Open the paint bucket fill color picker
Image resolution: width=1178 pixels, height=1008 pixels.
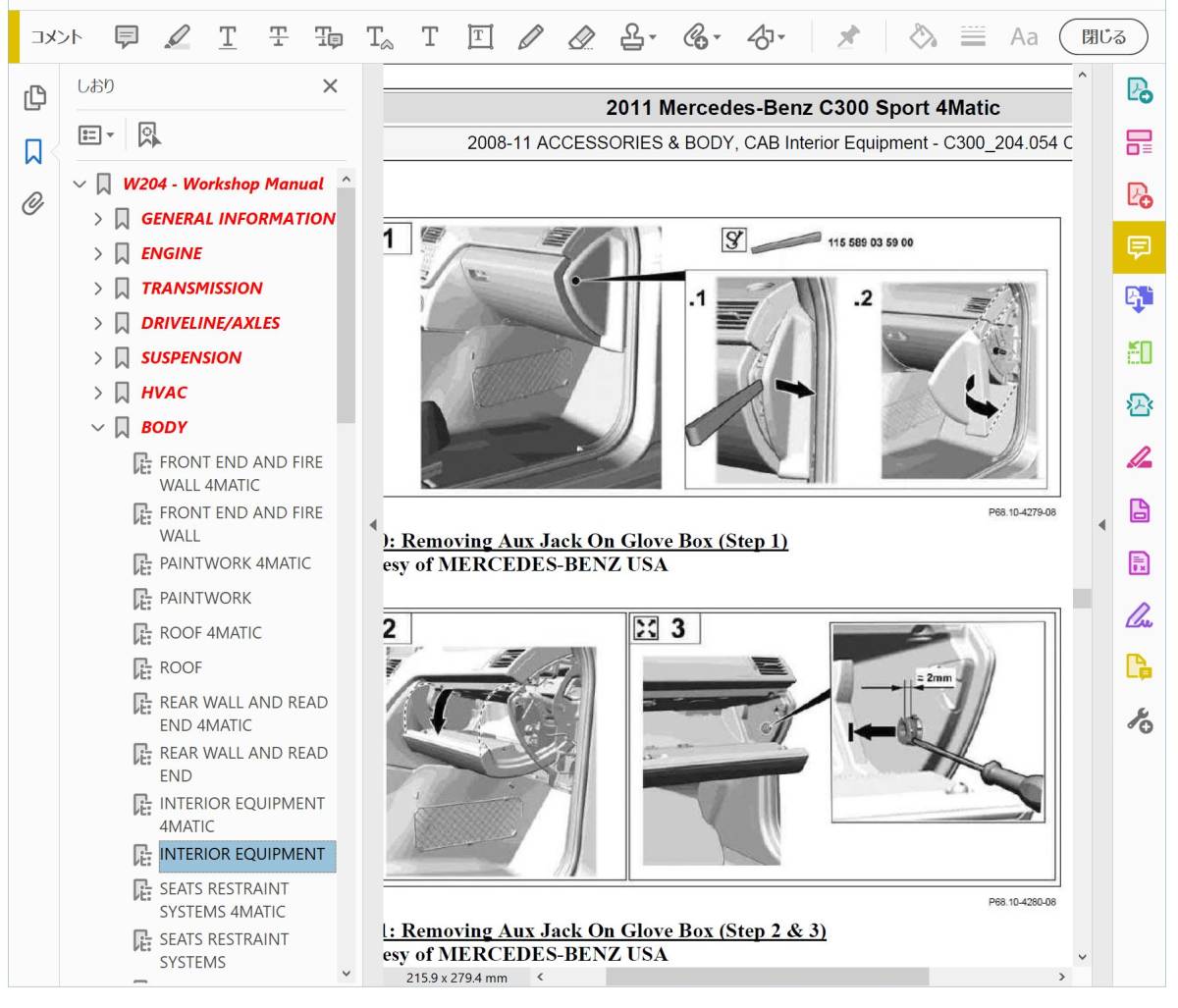pos(923,37)
